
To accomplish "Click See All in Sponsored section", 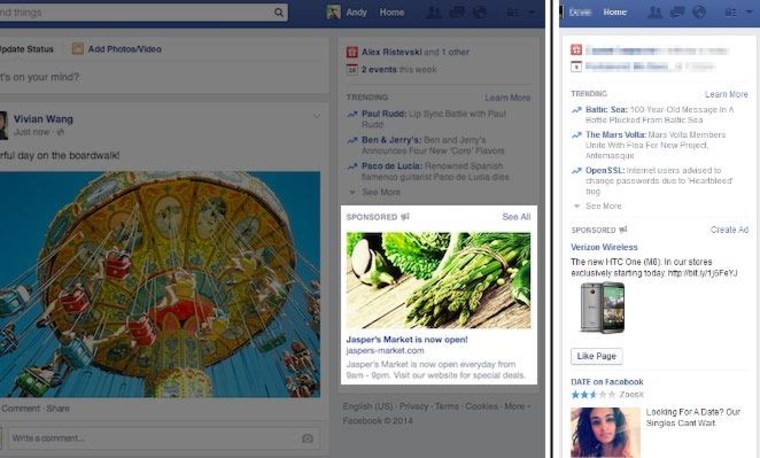I will (516, 217).
